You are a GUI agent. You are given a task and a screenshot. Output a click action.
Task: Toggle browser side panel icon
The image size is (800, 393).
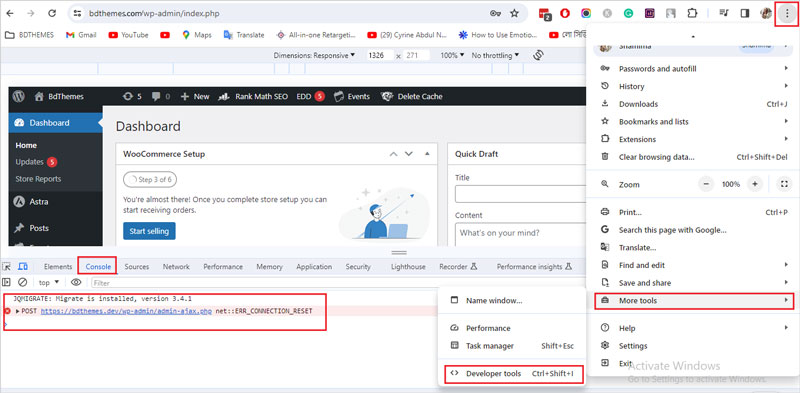click(745, 14)
